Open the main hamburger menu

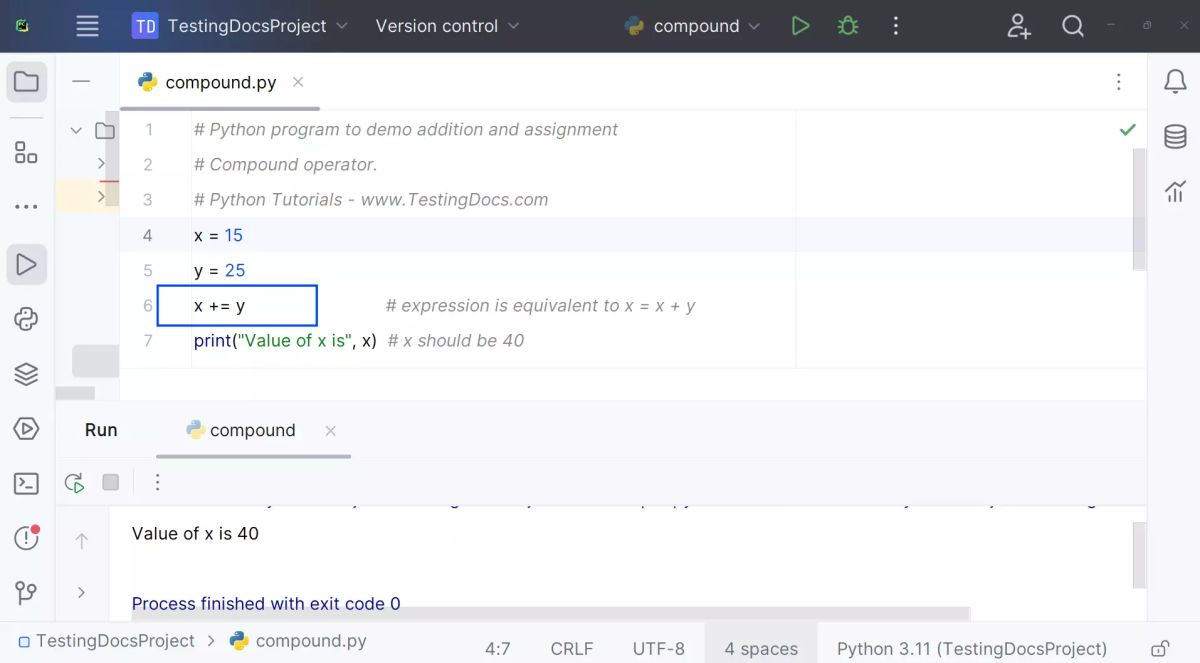point(88,26)
